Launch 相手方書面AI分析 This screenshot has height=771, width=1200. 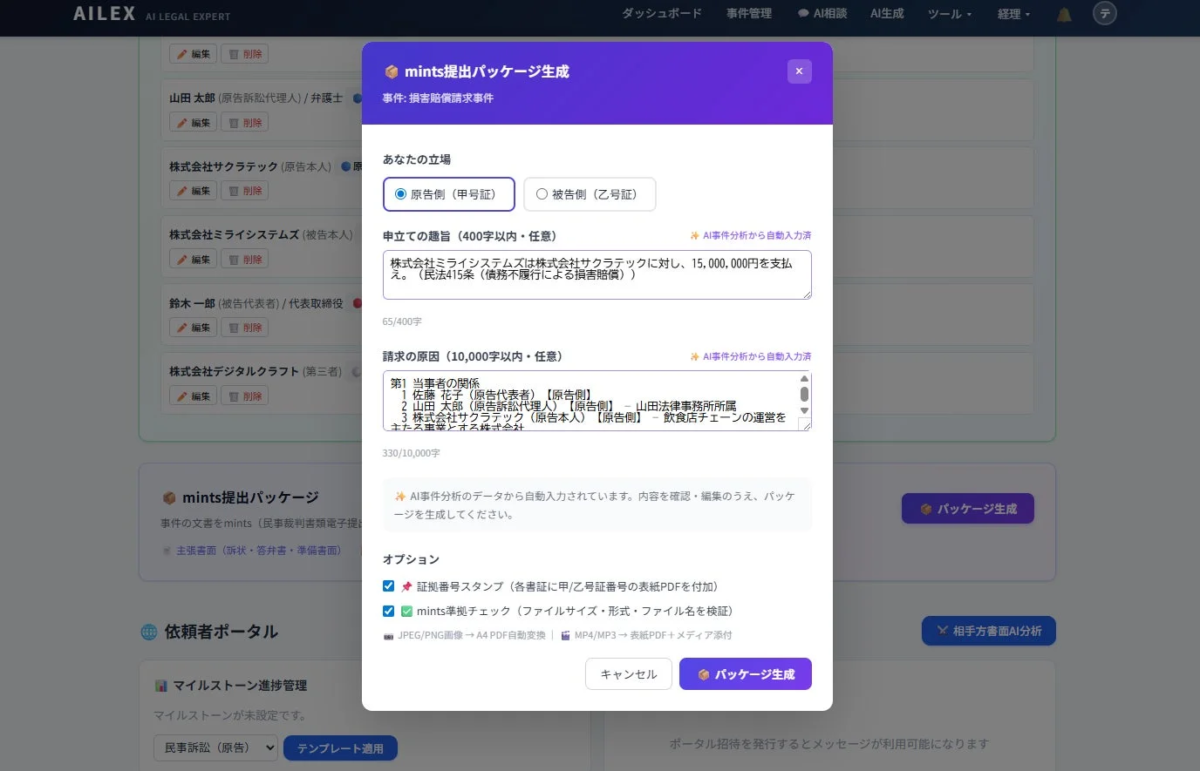coord(988,630)
